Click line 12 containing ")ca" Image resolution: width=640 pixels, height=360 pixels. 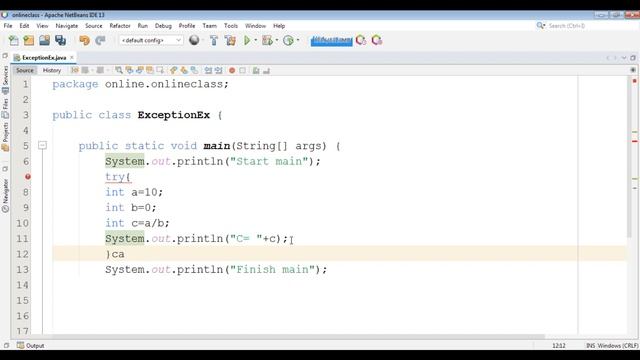pyautogui.click(x=339, y=254)
